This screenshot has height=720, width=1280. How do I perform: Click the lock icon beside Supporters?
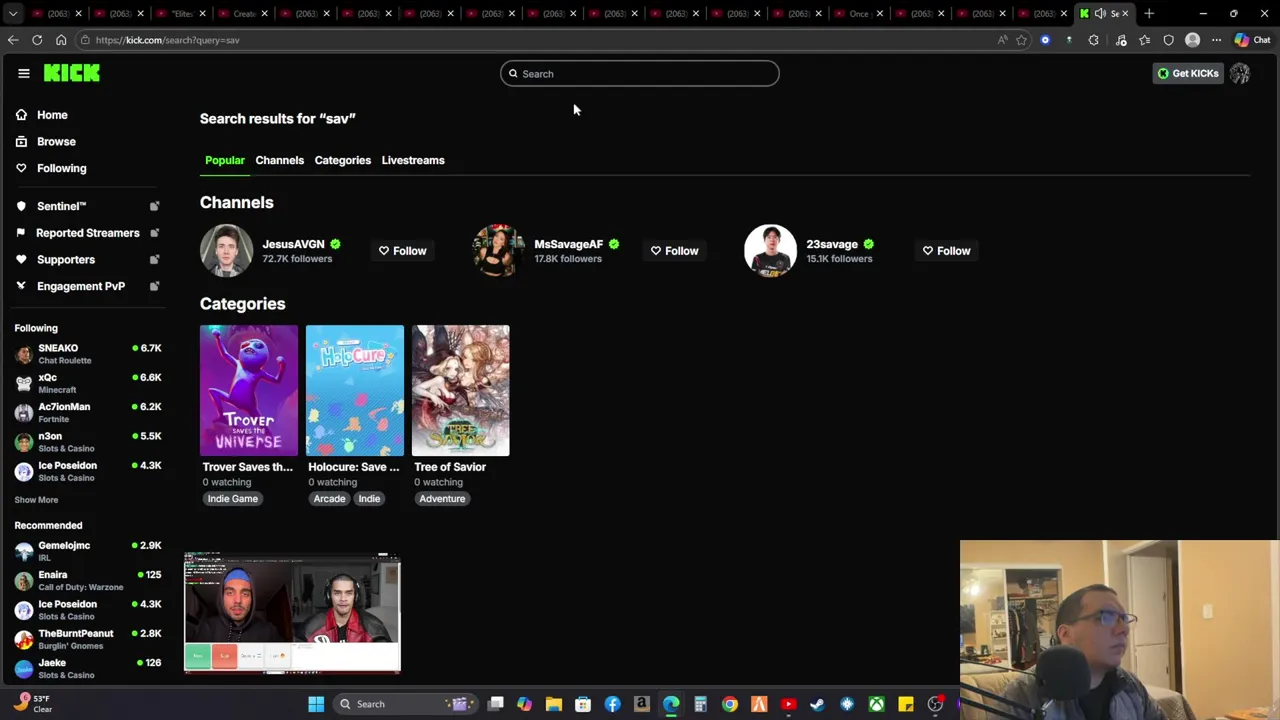coord(154,260)
